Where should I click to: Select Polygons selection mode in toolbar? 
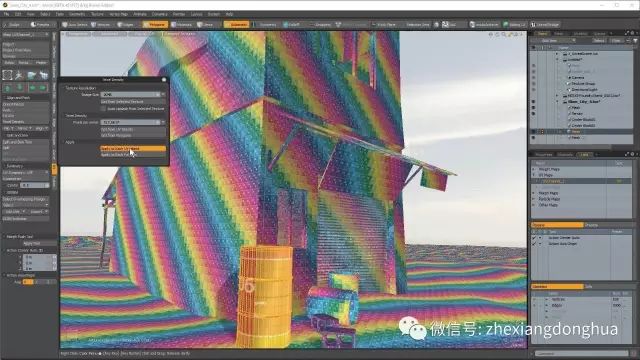[x=155, y=24]
